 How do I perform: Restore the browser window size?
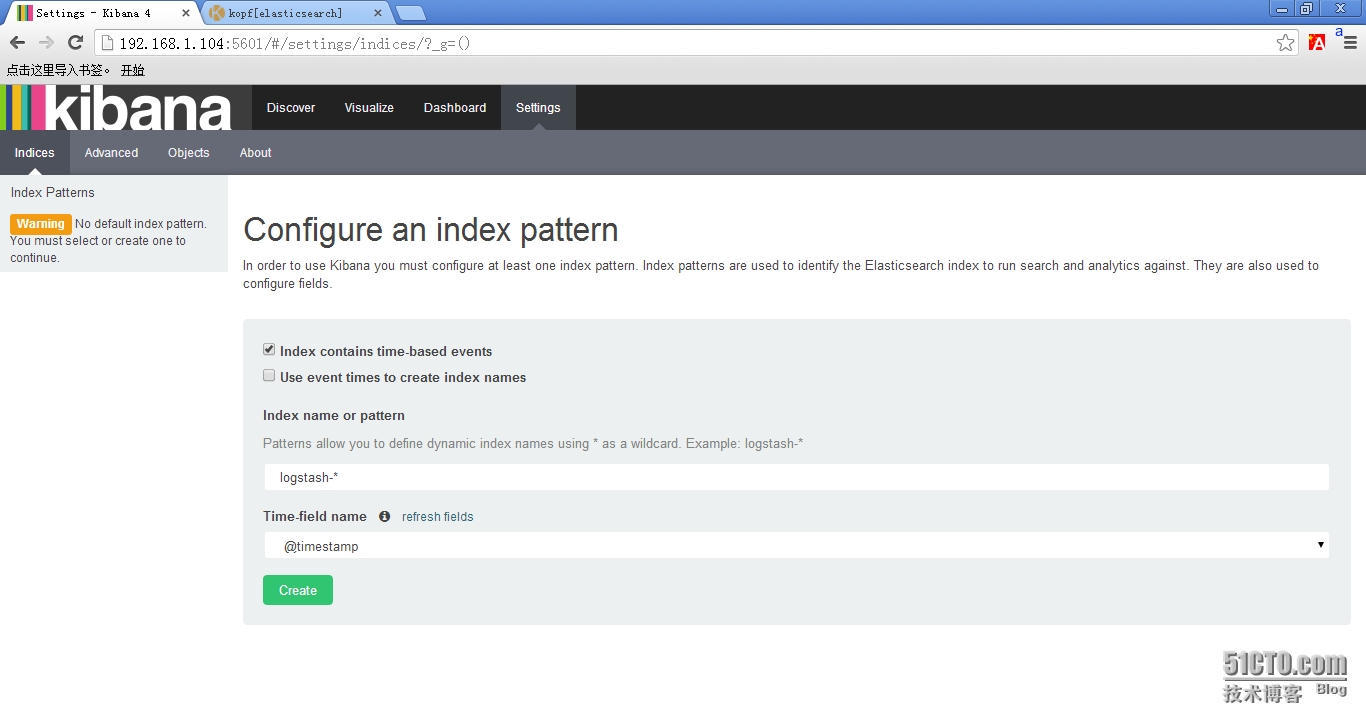click(1306, 8)
